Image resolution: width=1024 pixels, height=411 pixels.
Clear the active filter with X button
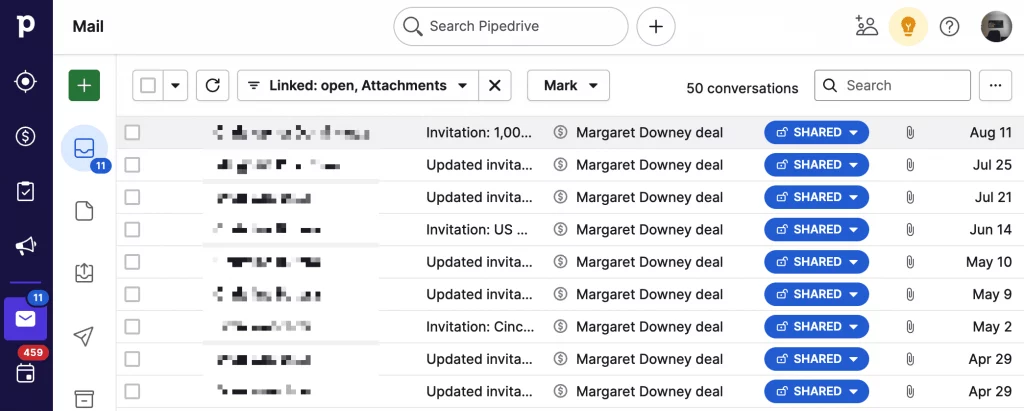494,86
